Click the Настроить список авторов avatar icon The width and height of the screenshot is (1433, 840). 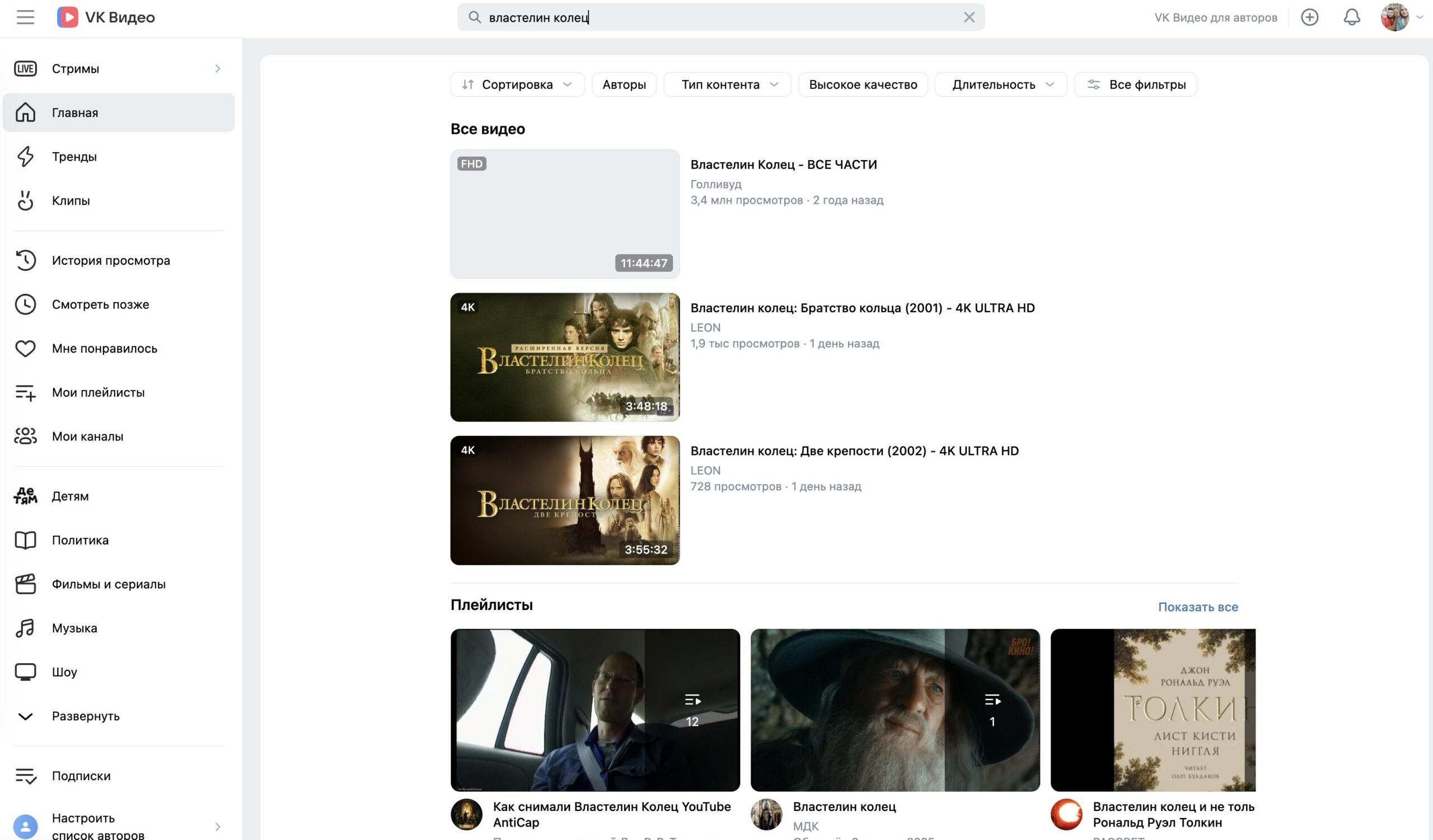(25, 827)
